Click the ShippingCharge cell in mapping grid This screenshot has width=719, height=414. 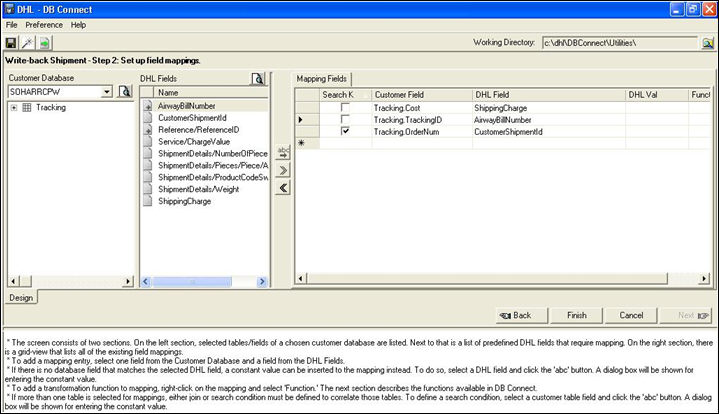(548, 108)
